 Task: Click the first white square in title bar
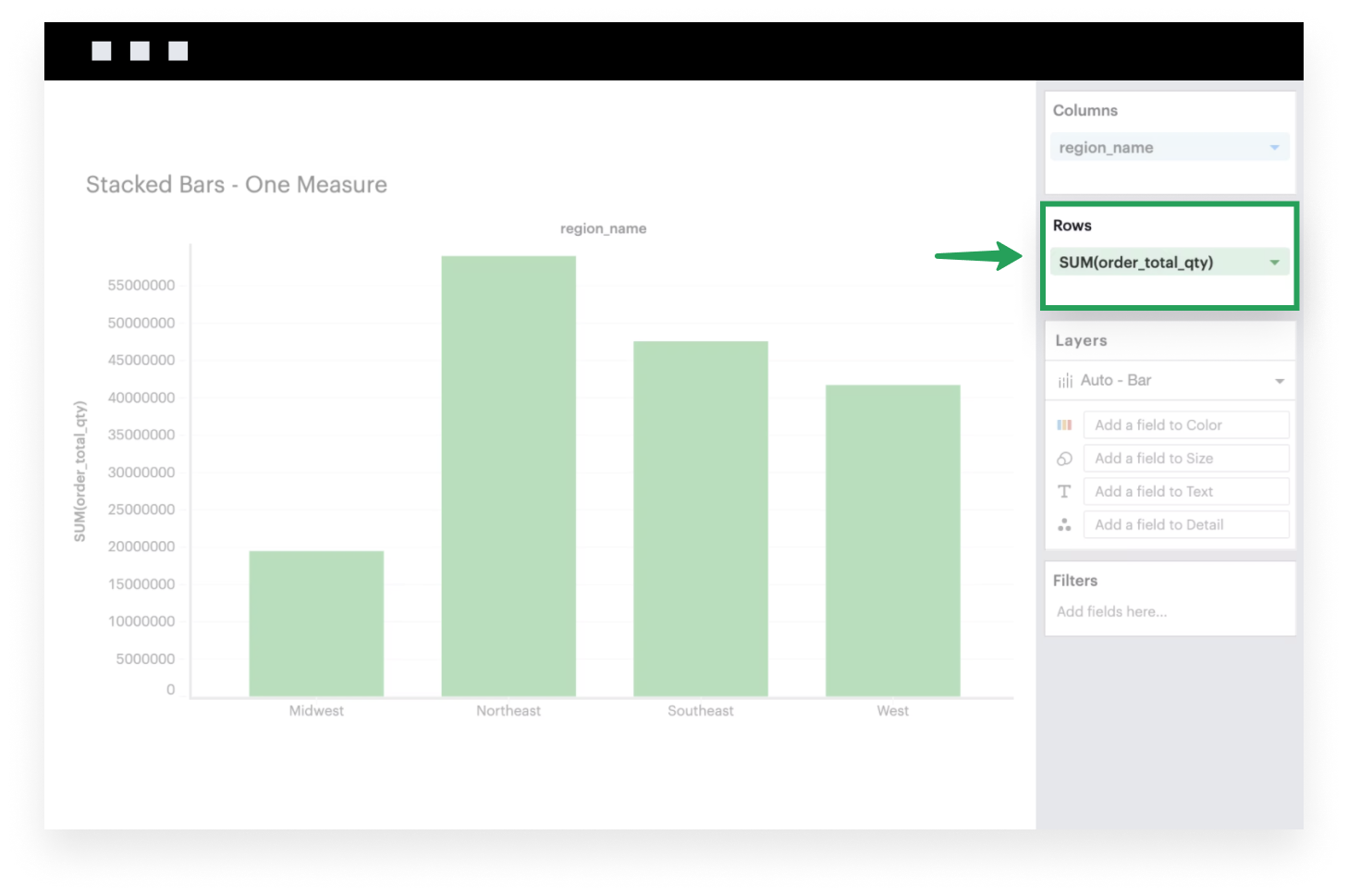pyautogui.click(x=102, y=51)
